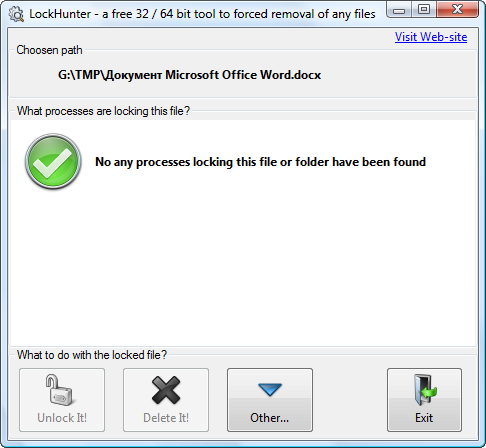Viewport: 486px width, 448px height.
Task: Click the "No any processes locking" message
Action: 260,162
